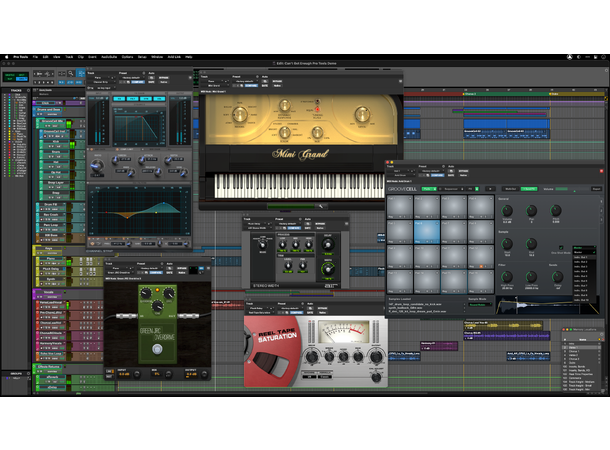Click the Export button in GrooveCell
Viewport: 610px width, 450px height.
pyautogui.click(x=596, y=189)
